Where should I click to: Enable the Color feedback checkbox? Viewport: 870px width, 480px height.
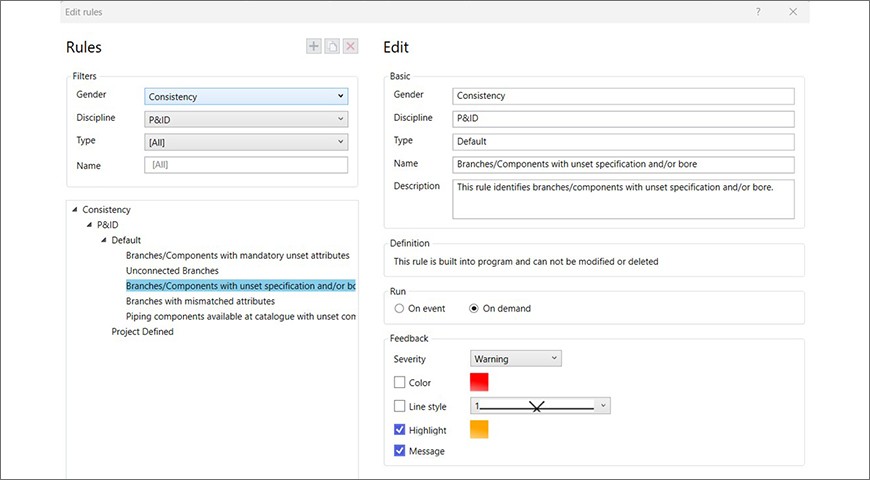[x=400, y=382]
